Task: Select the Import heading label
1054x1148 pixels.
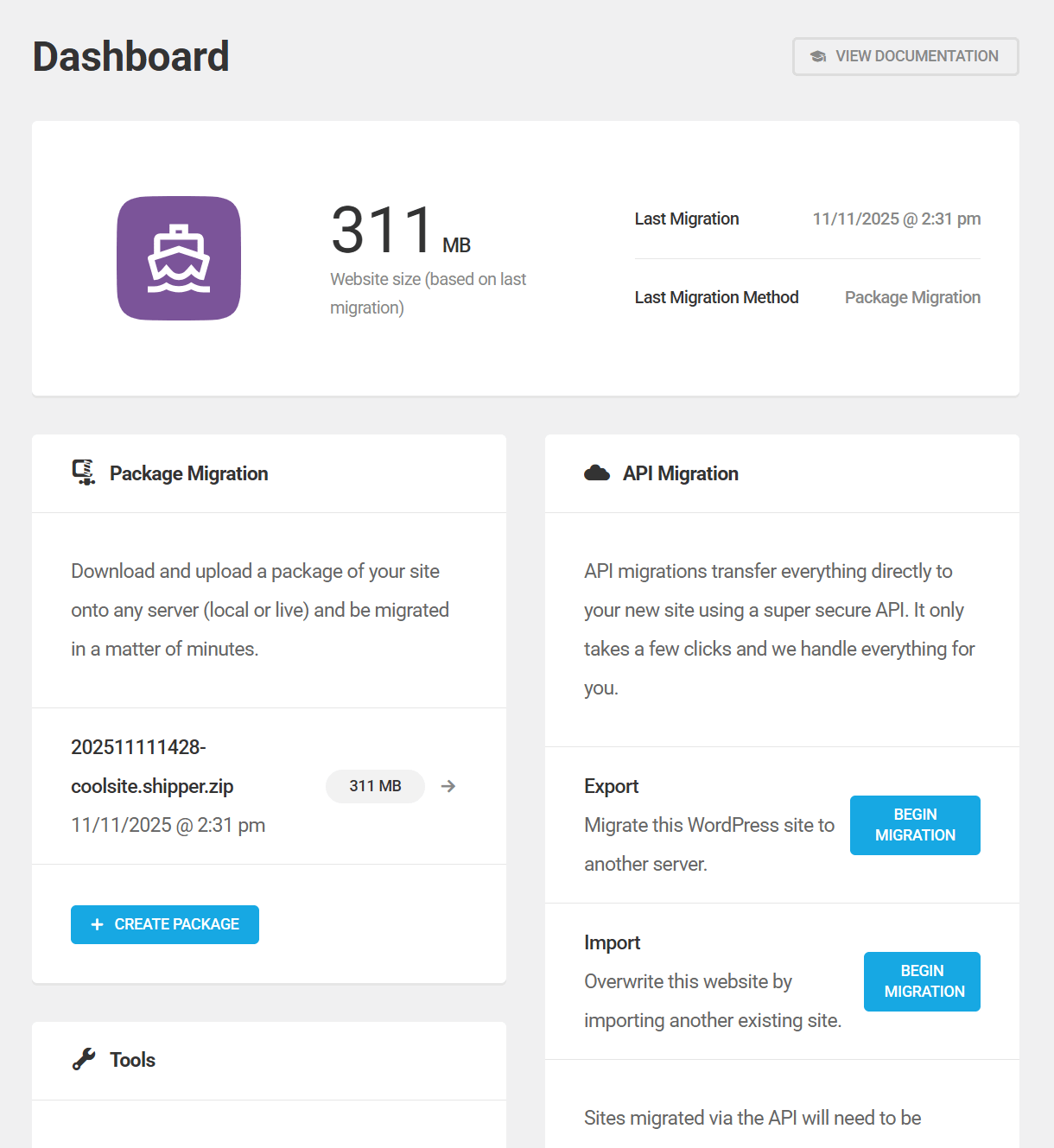Action: [x=612, y=942]
